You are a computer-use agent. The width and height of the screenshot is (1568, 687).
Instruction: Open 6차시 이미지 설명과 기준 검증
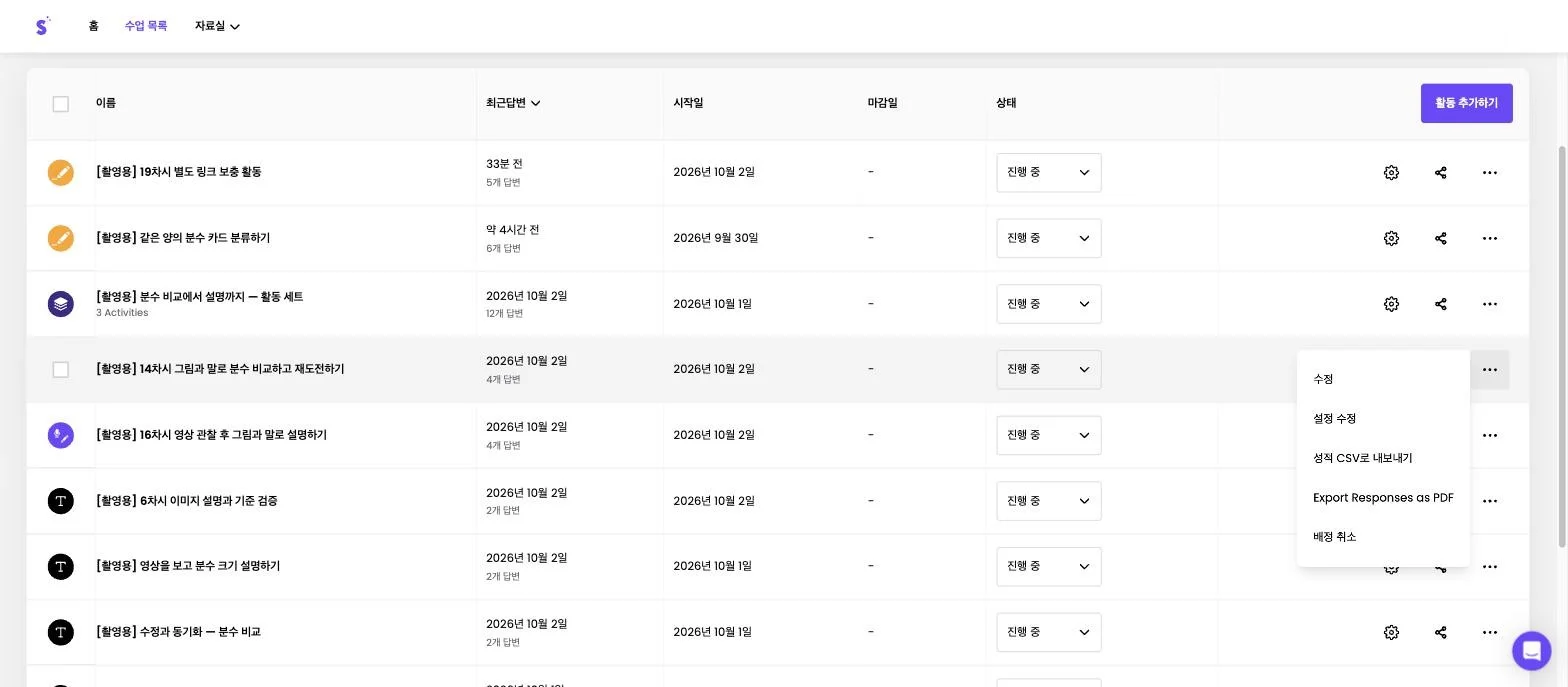(x=187, y=501)
